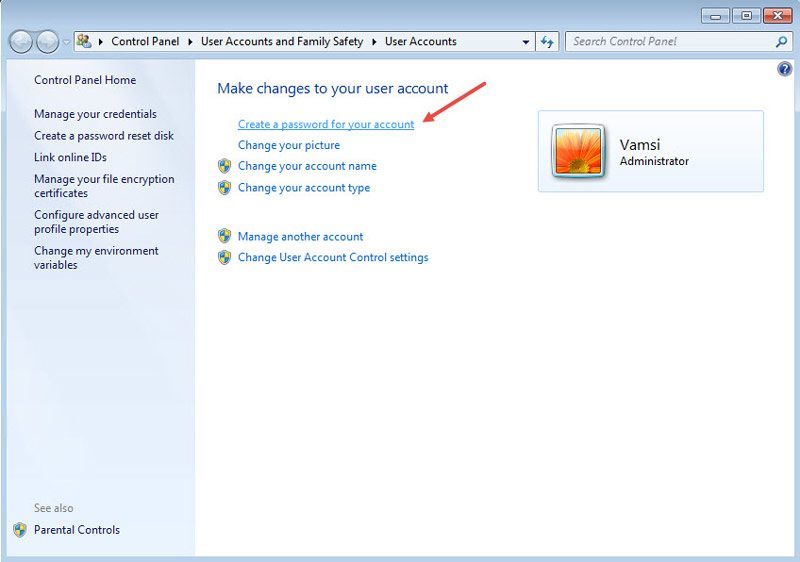This screenshot has width=800, height=562.
Task: Select User Accounts and Family Safety breadcrumb
Action: (x=282, y=41)
